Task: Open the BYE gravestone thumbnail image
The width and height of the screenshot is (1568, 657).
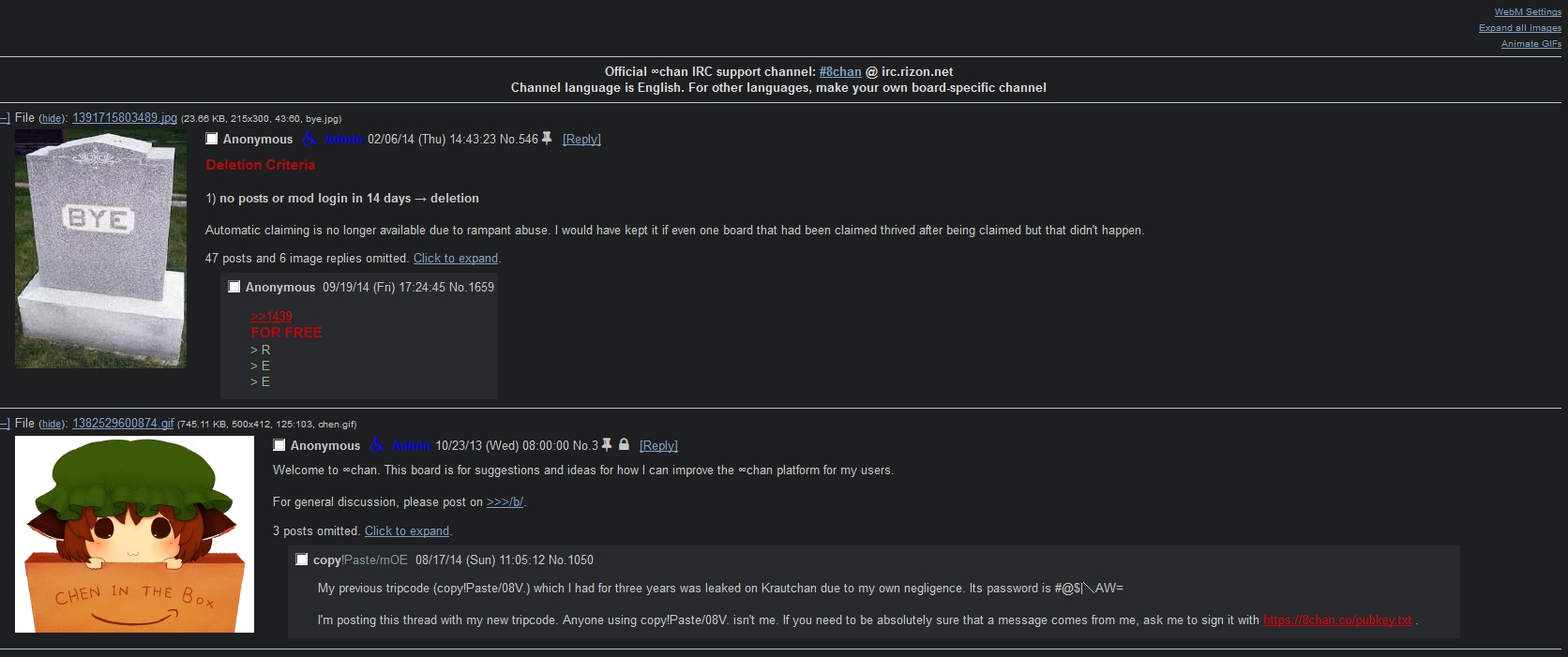Action: click(x=100, y=249)
